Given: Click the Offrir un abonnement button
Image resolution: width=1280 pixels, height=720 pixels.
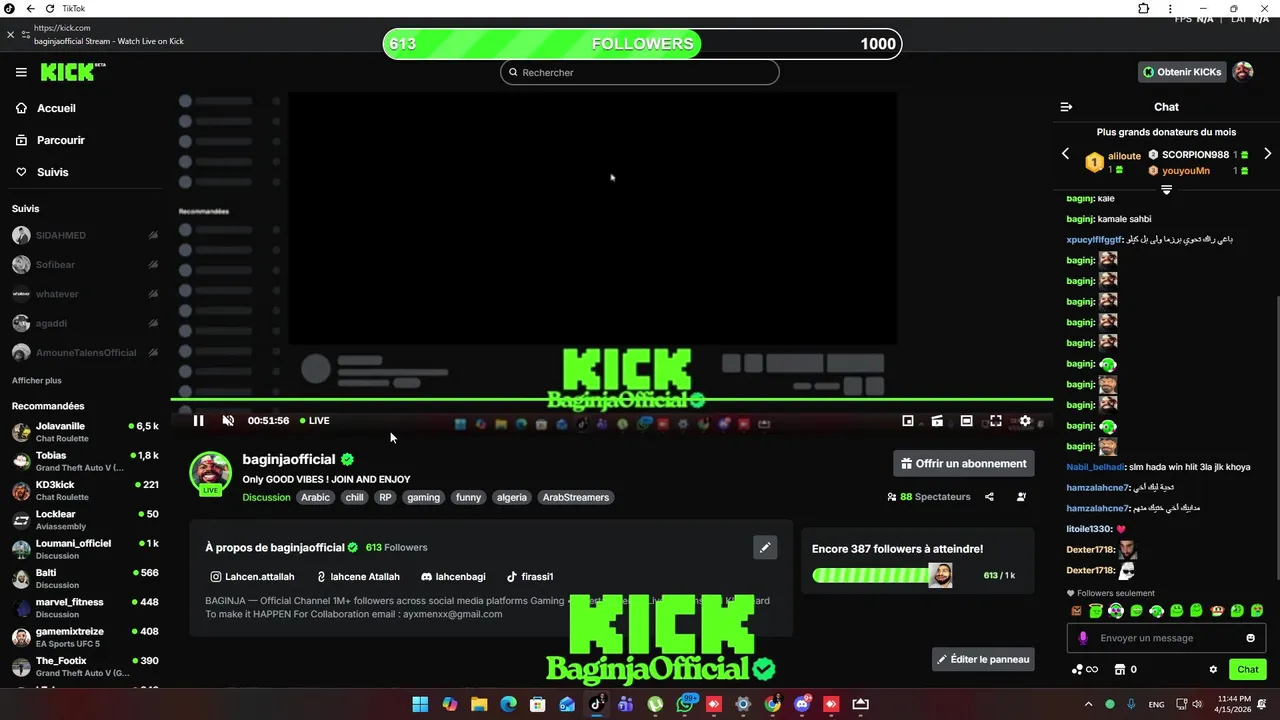Looking at the screenshot, I should point(964,463).
